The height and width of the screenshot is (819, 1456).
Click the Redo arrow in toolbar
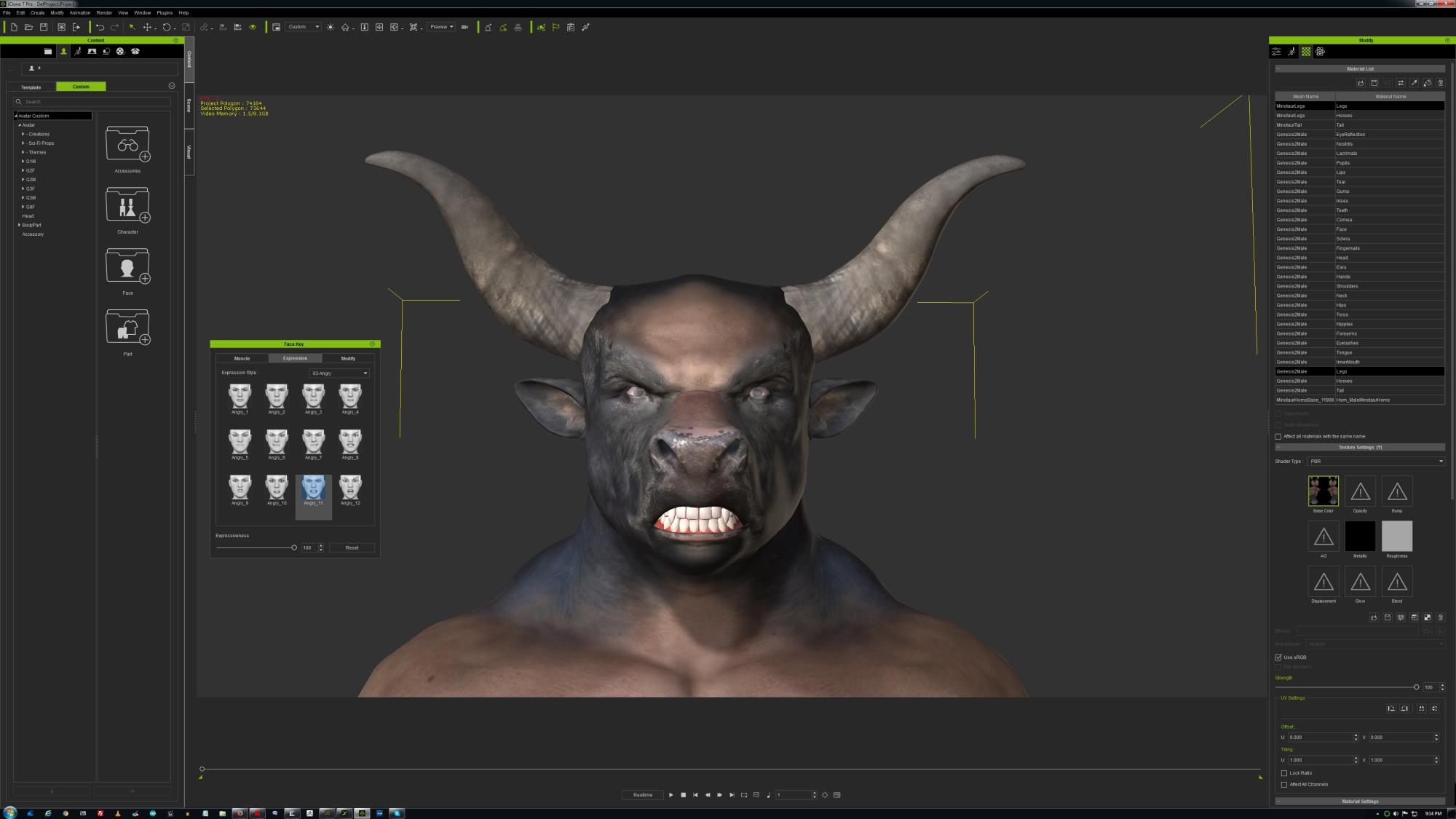click(114, 27)
